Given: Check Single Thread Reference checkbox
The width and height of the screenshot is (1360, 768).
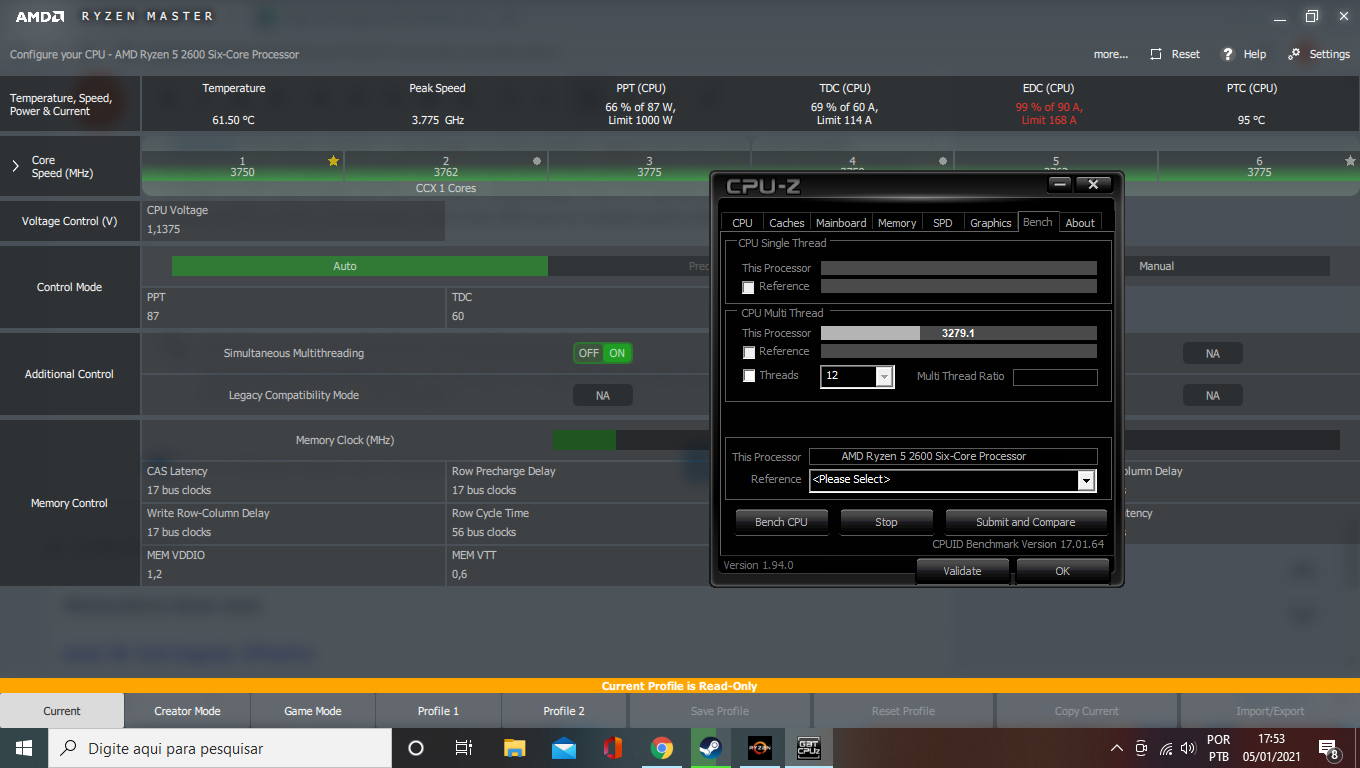Looking at the screenshot, I should coord(748,287).
